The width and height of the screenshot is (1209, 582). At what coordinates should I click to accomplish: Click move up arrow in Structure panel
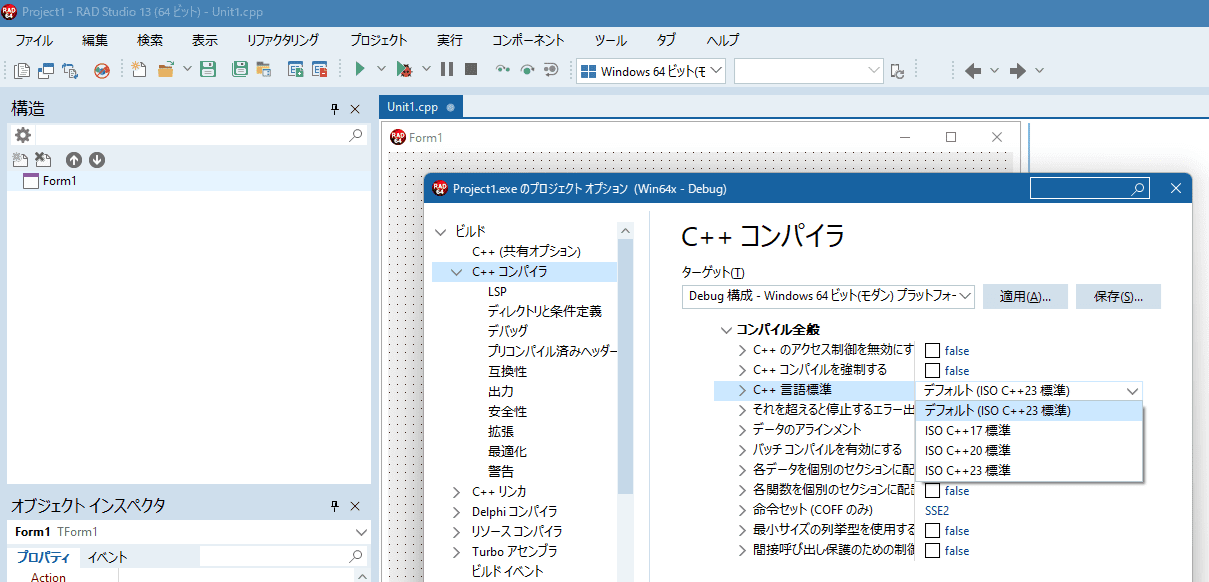74,160
